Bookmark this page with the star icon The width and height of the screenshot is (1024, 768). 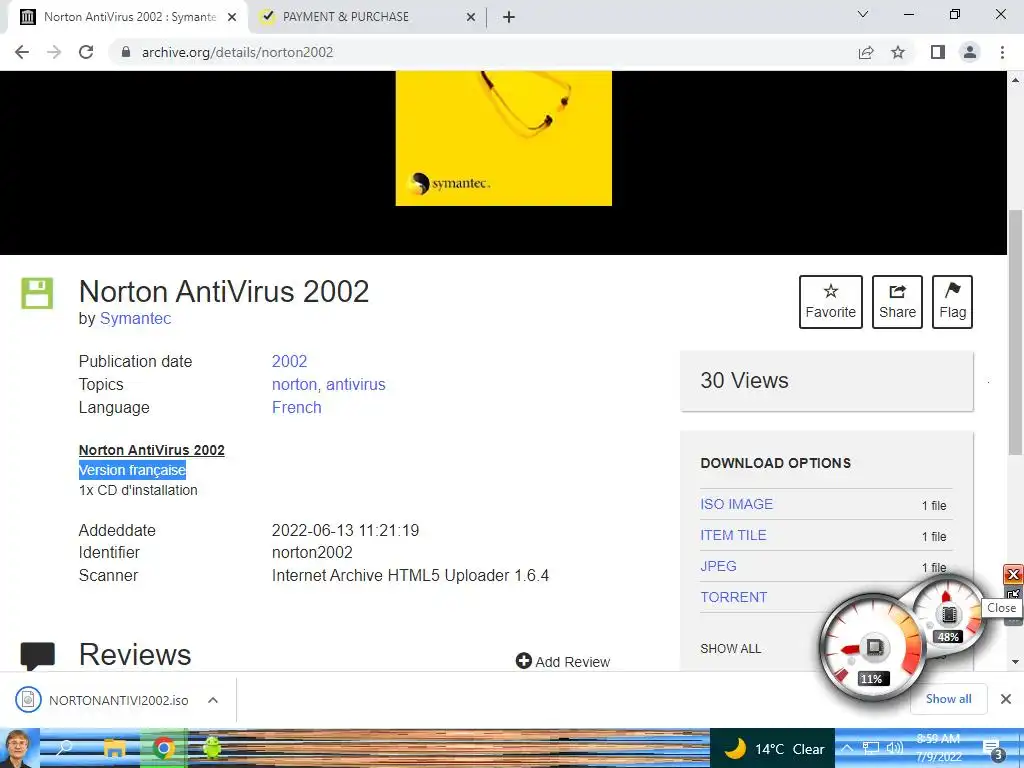pyautogui.click(x=898, y=52)
